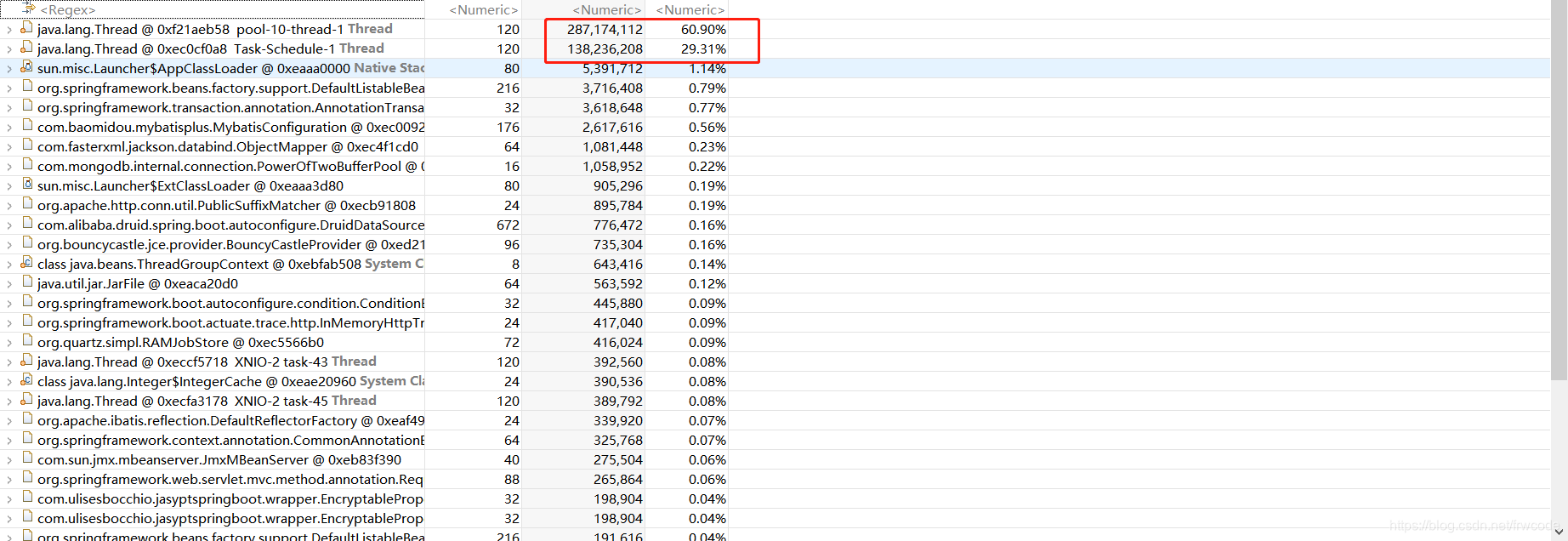Click the PublicSuffixMatcher object icon
The width and height of the screenshot is (1568, 541).
(x=27, y=204)
